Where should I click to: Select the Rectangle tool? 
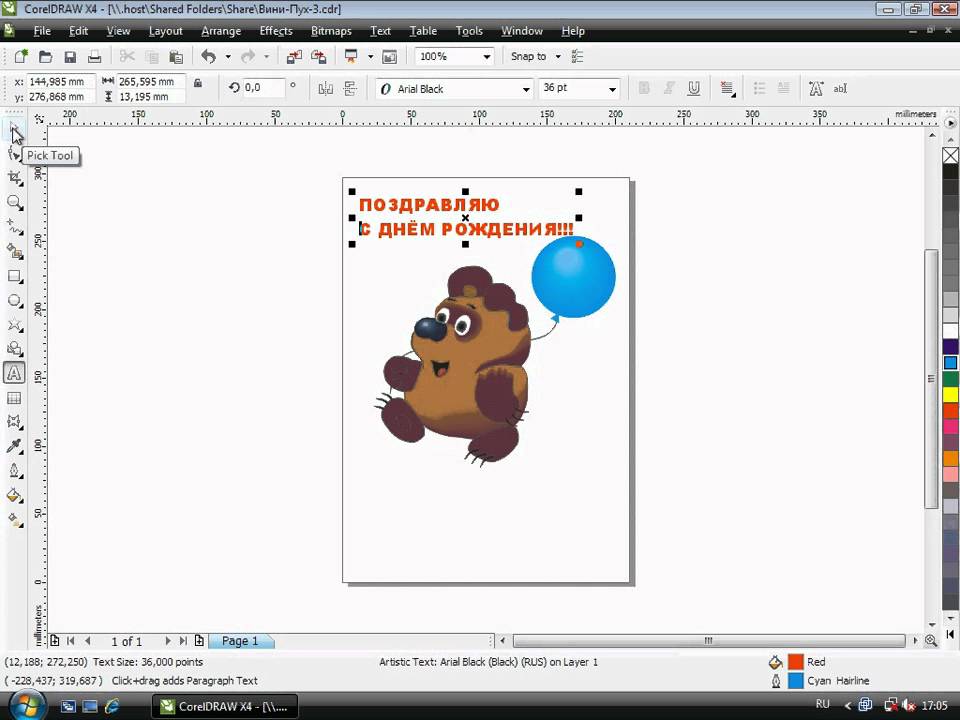click(x=15, y=276)
